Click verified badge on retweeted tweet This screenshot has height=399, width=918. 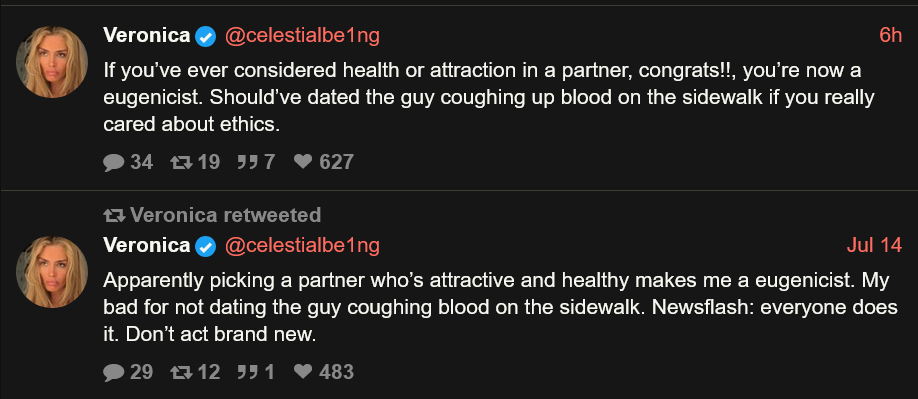tap(205, 246)
